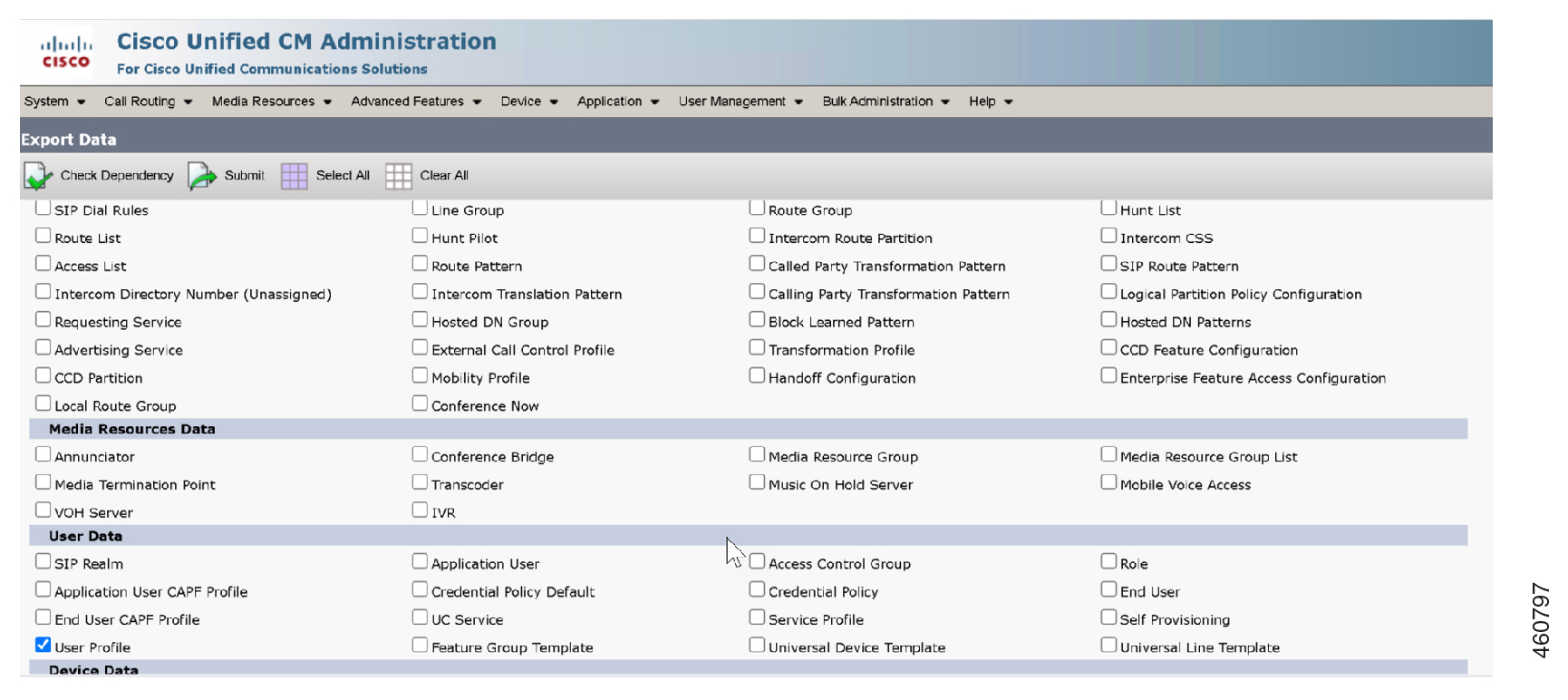Image resolution: width=1568 pixels, height=700 pixels.
Task: Open the System menu
Action: (54, 102)
